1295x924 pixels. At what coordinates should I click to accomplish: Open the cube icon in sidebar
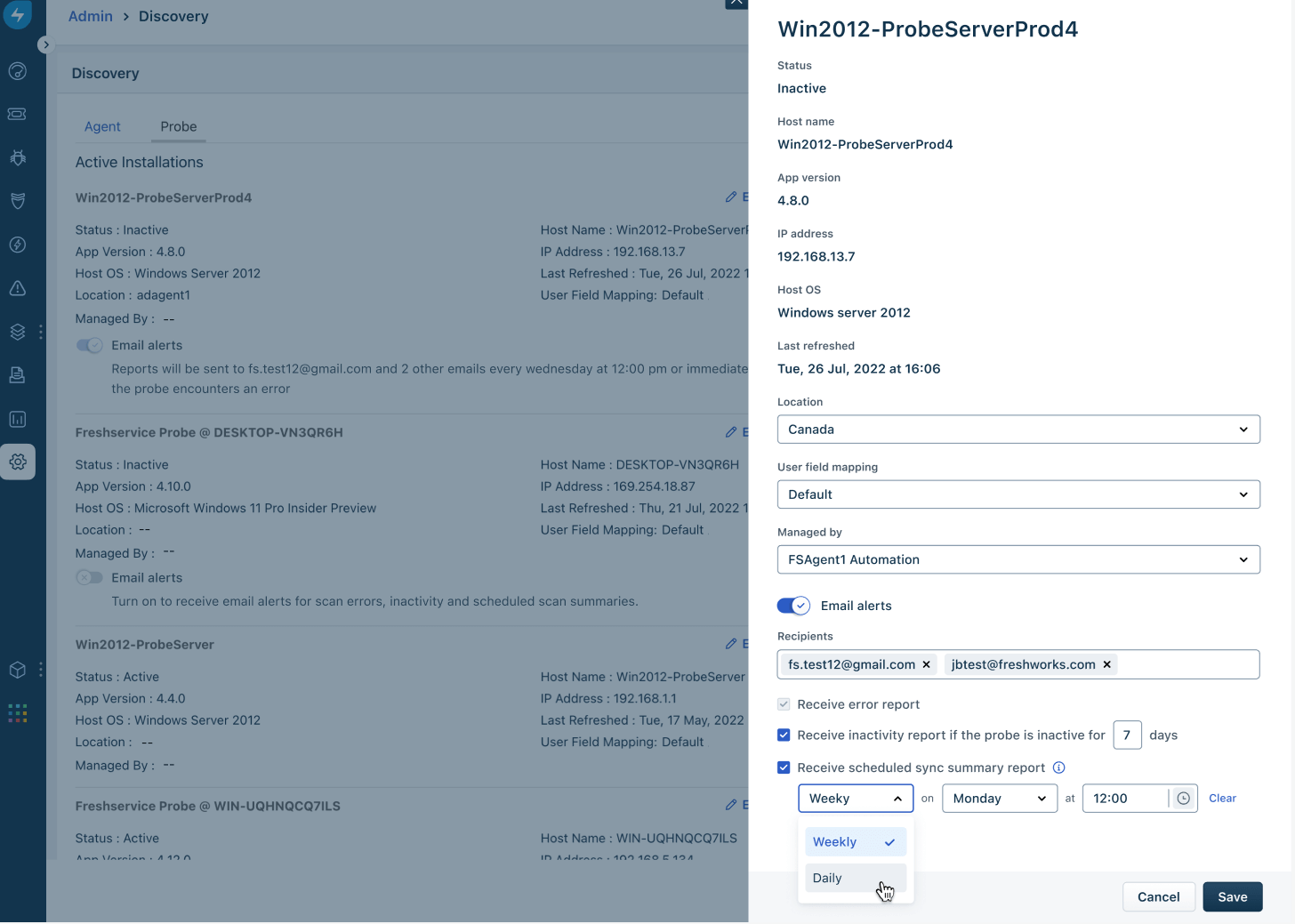[x=18, y=670]
